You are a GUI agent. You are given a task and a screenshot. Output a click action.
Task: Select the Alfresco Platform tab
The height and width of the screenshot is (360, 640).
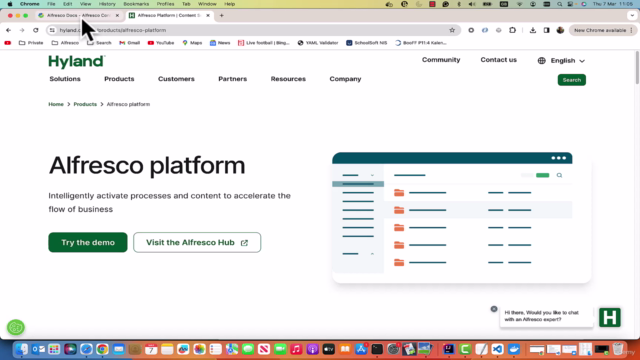(168, 16)
